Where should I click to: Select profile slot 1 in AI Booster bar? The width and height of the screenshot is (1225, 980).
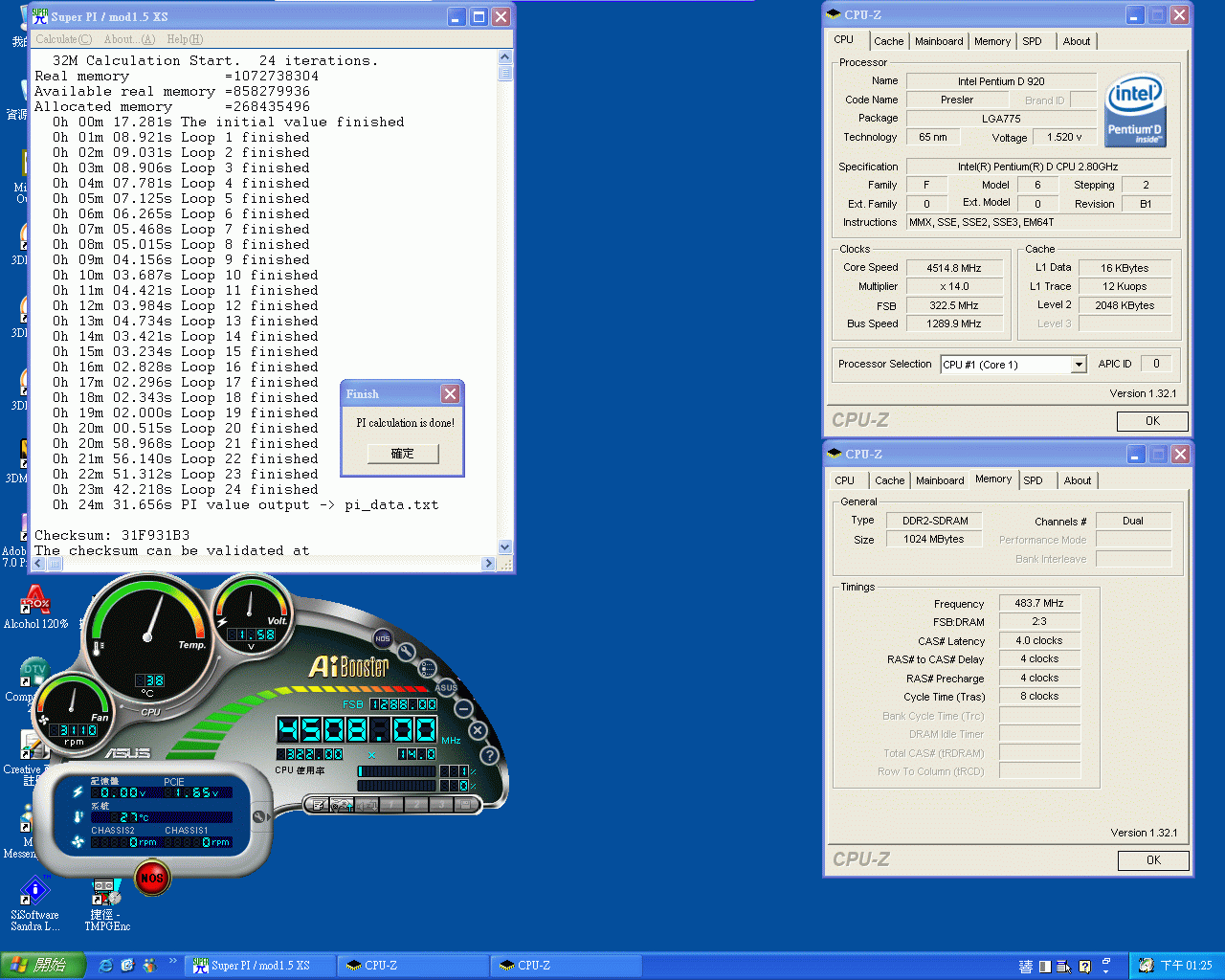click(x=391, y=805)
